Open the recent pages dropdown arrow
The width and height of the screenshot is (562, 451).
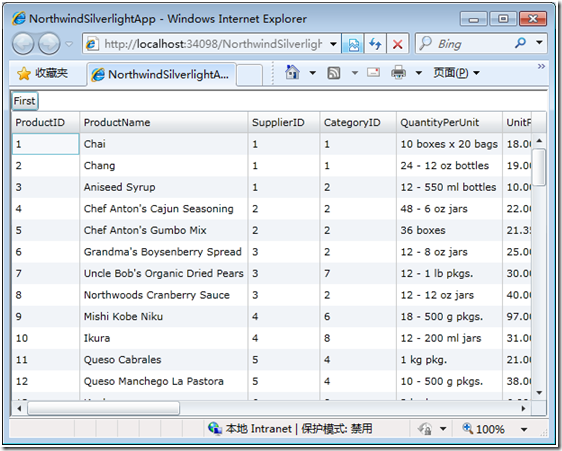pyautogui.click(x=69, y=44)
